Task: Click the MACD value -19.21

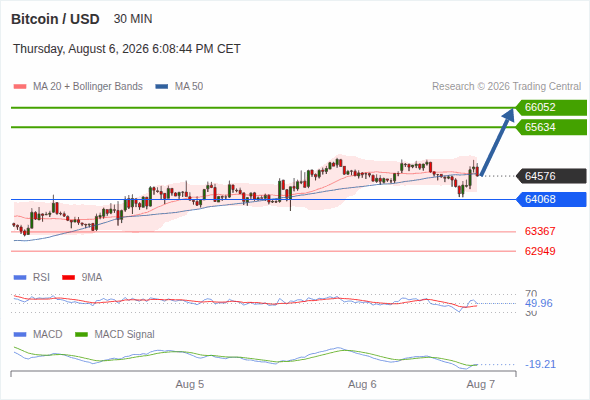Action: click(x=540, y=364)
